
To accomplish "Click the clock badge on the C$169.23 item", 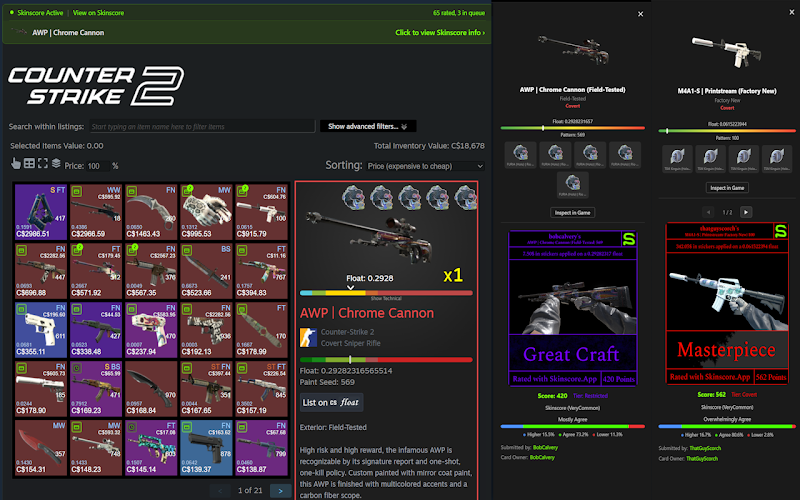I will [x=77, y=368].
